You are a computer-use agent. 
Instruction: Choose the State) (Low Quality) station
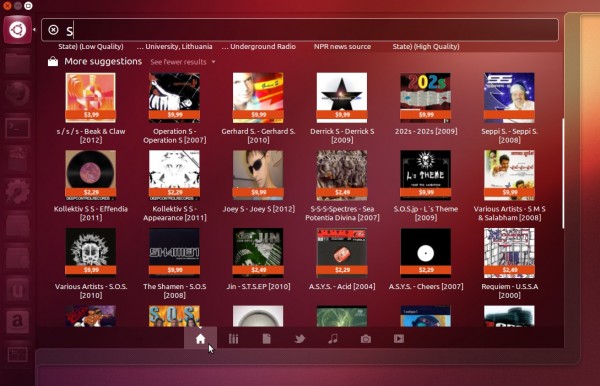tap(91, 47)
